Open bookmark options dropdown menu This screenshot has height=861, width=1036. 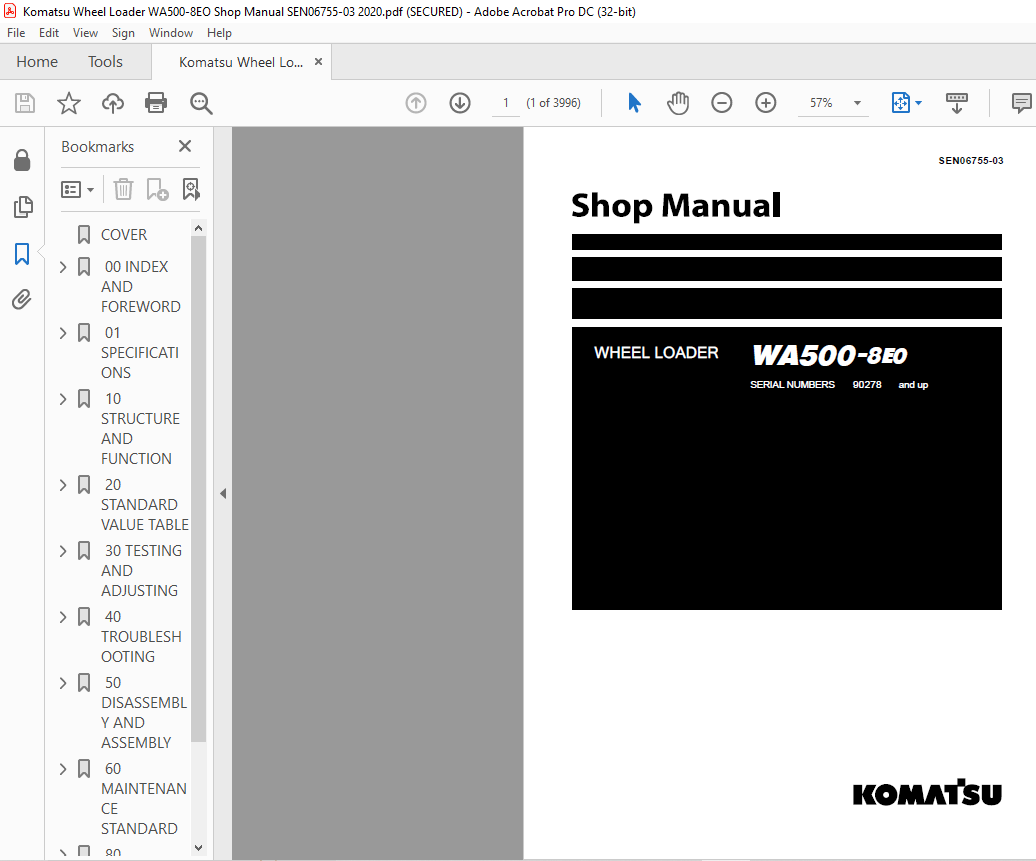[77, 190]
